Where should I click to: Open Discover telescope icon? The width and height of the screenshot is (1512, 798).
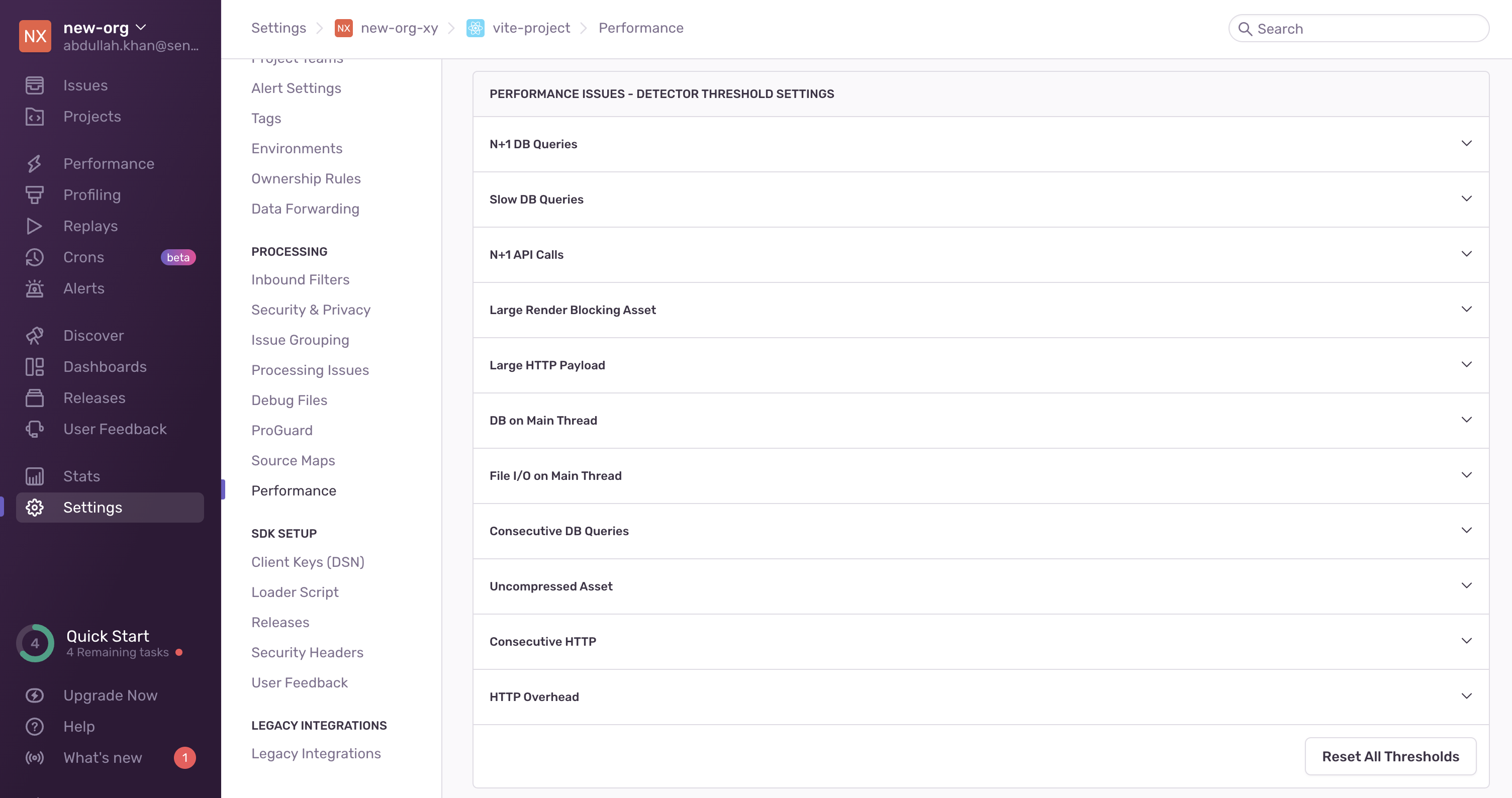click(x=34, y=336)
